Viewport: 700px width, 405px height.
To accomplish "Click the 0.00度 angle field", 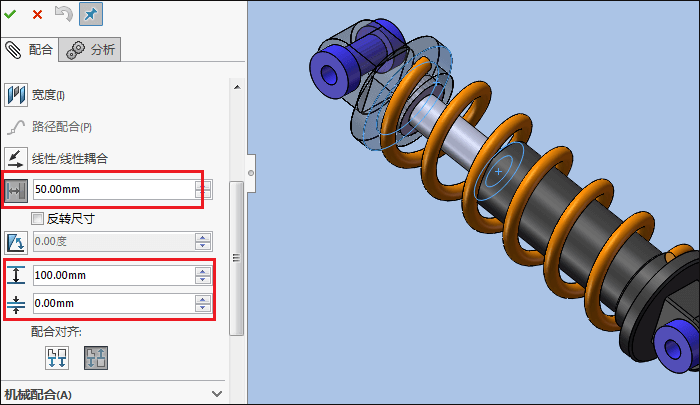I will pos(114,242).
